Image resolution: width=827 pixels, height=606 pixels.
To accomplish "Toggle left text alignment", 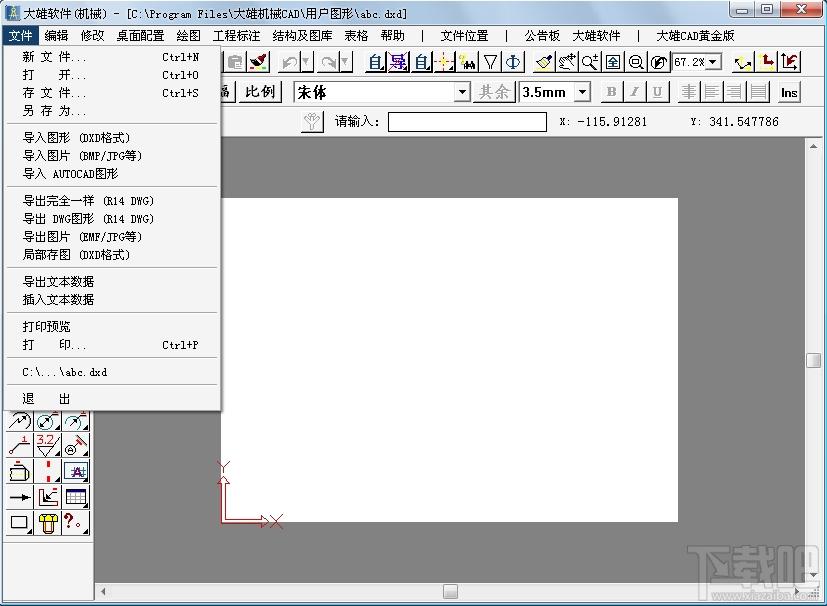I will coord(711,92).
